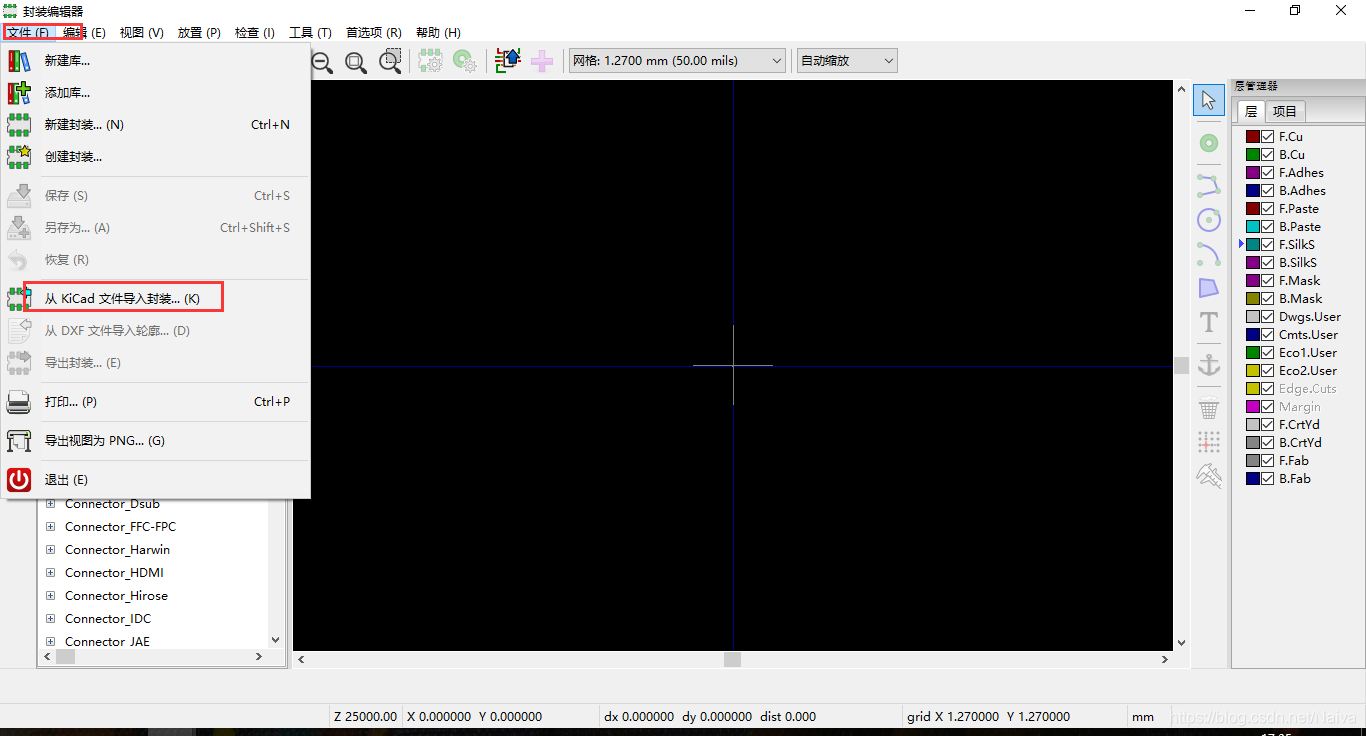Switch to the 项目 tab in layer manager
The image size is (1366, 736).
pos(1284,112)
